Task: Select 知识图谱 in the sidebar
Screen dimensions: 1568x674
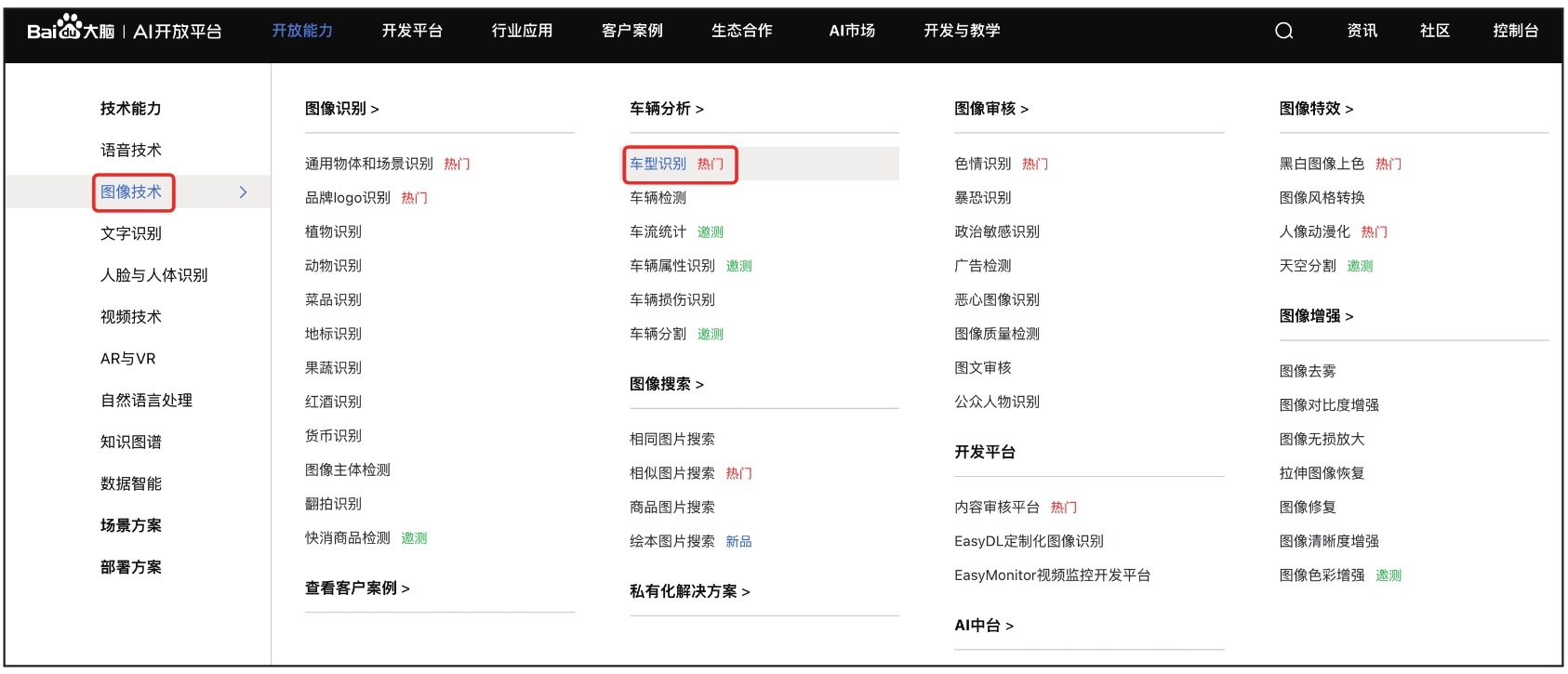Action: pos(131,443)
